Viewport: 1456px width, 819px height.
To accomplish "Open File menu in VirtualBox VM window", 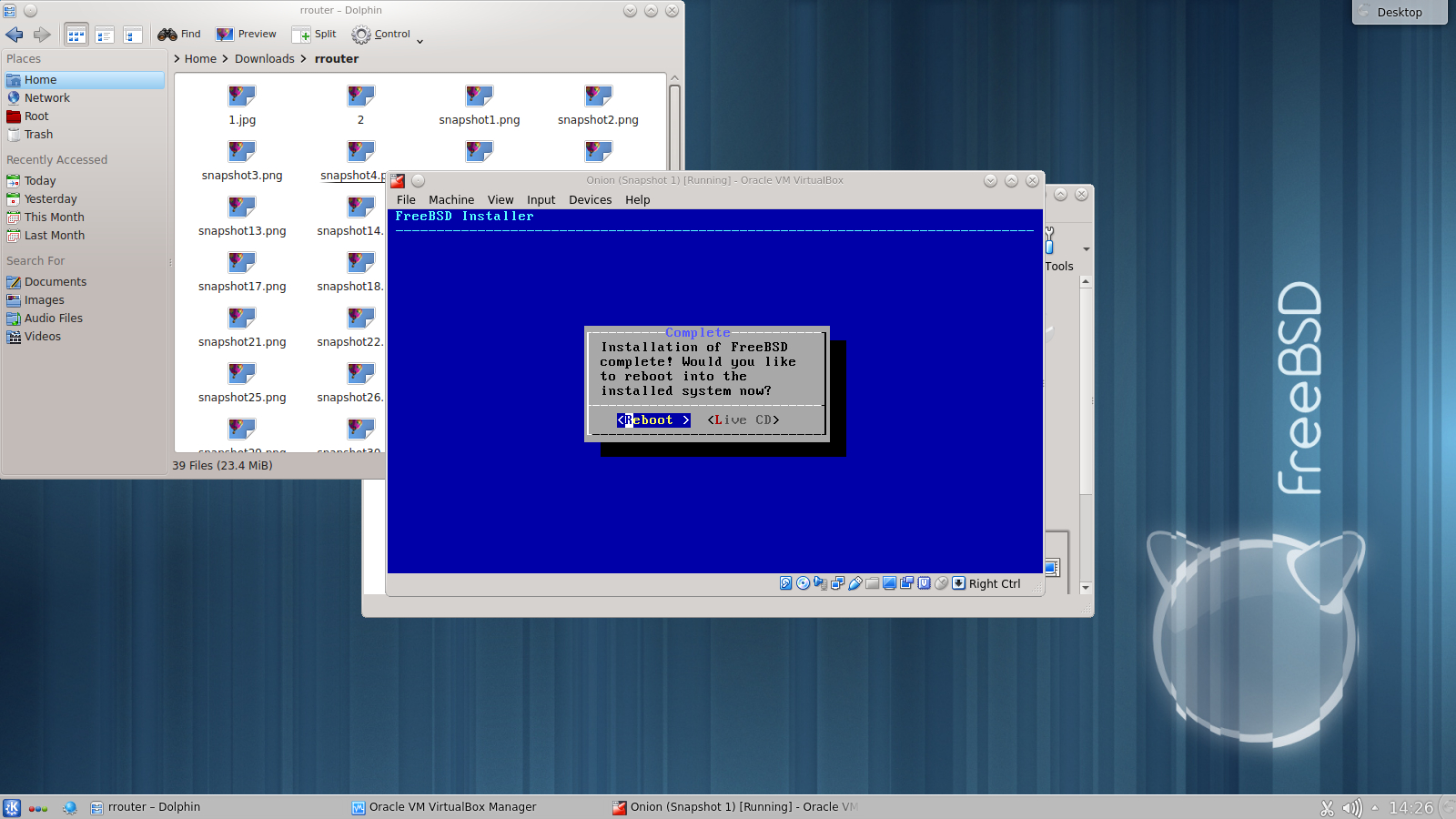I will tap(406, 200).
